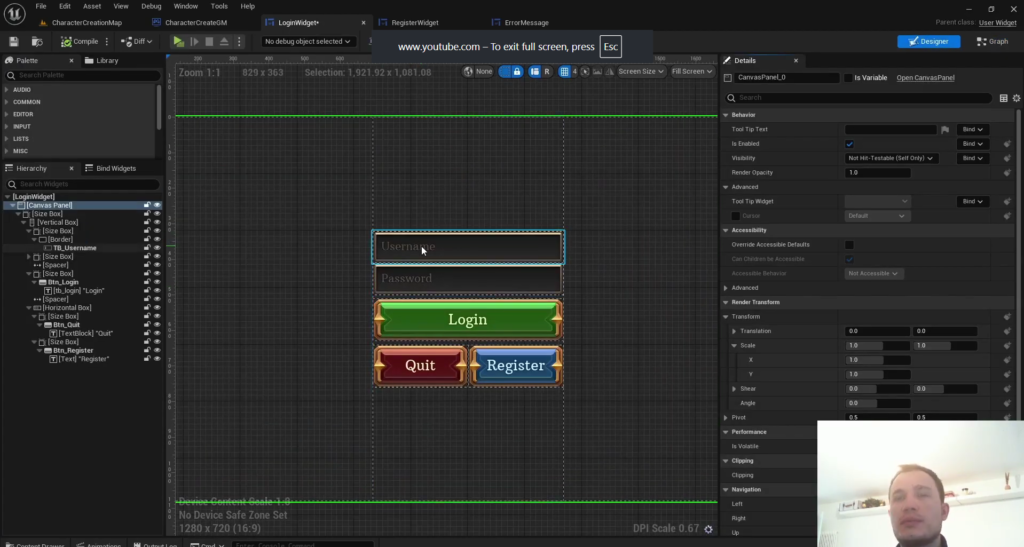Open the Diff dropdown

137,42
